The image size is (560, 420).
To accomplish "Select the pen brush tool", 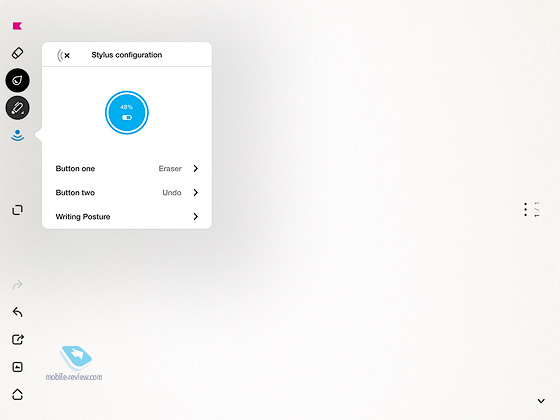I will [x=18, y=108].
